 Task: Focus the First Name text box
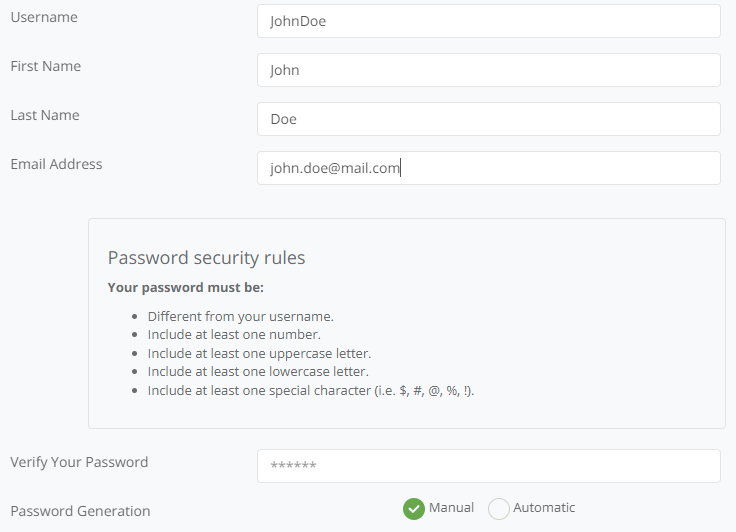pos(488,70)
